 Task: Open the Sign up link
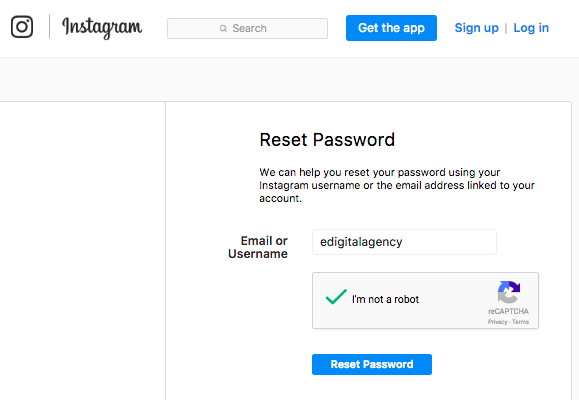(x=476, y=28)
